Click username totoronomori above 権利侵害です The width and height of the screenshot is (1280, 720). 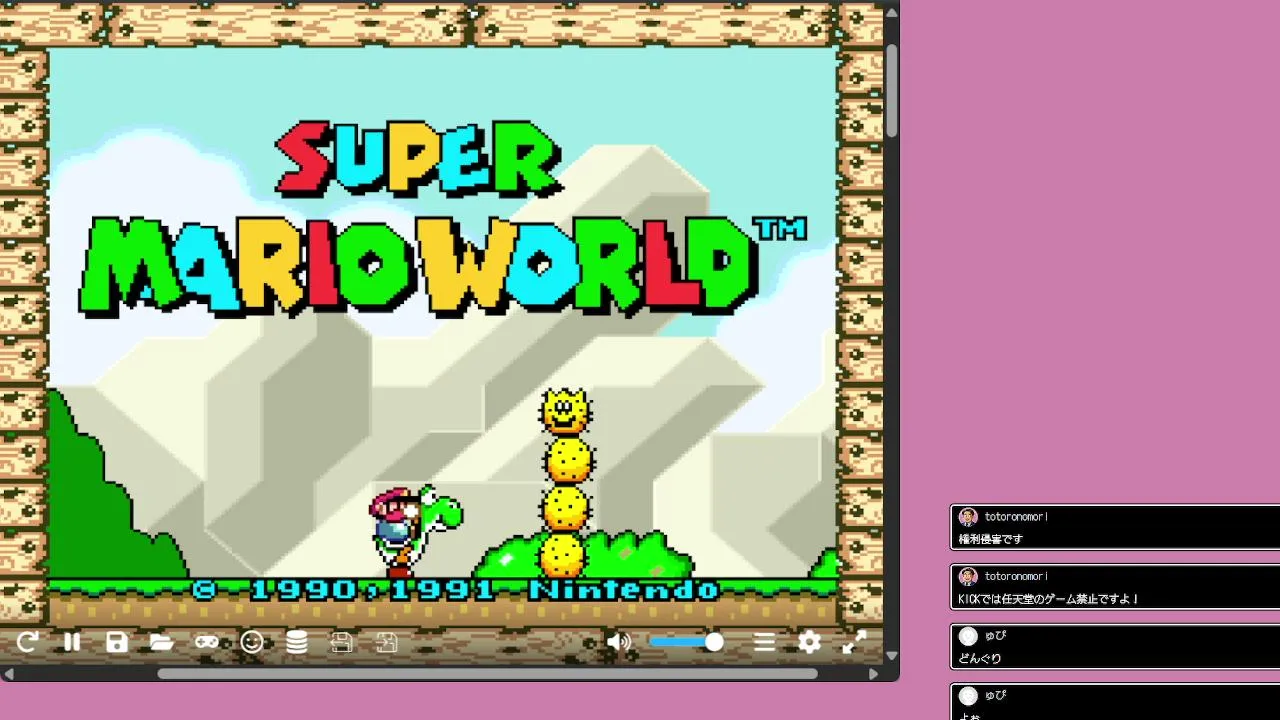pyautogui.click(x=1016, y=517)
